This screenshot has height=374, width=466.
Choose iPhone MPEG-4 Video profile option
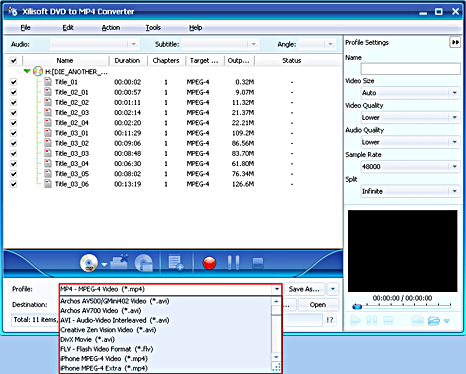click(x=166, y=359)
